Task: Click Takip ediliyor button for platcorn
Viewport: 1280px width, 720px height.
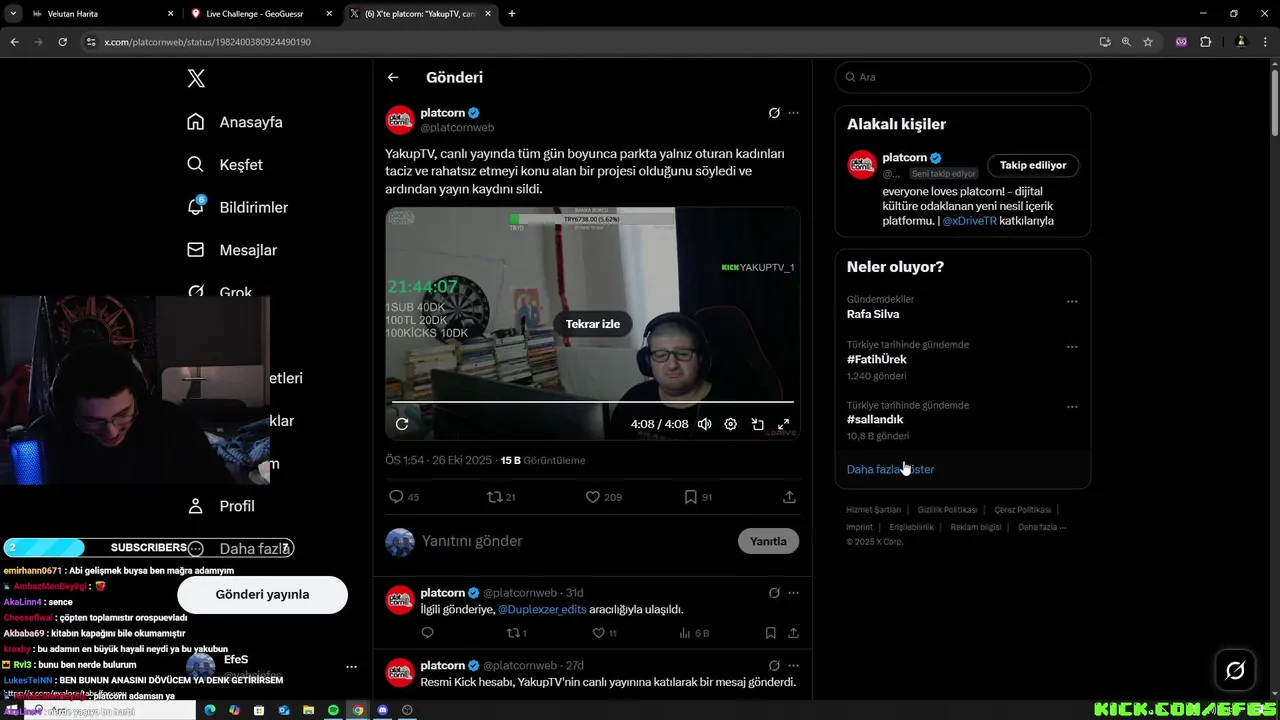Action: pos(1033,165)
